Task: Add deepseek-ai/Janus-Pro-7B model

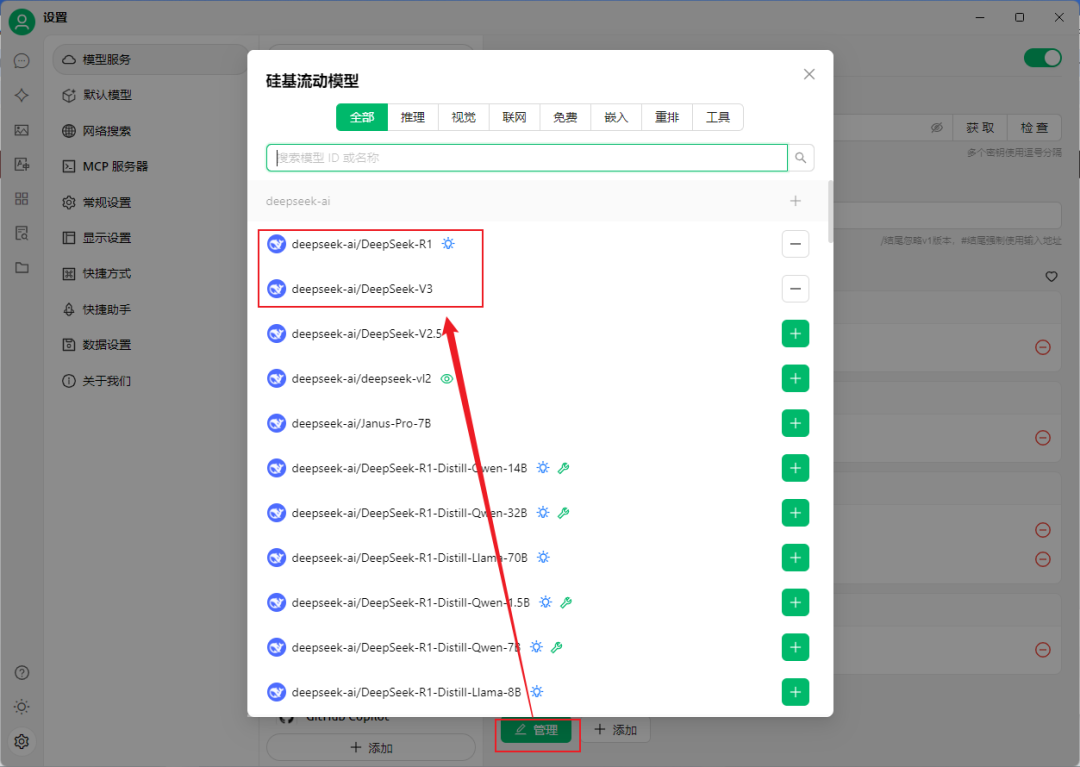Action: 796,423
